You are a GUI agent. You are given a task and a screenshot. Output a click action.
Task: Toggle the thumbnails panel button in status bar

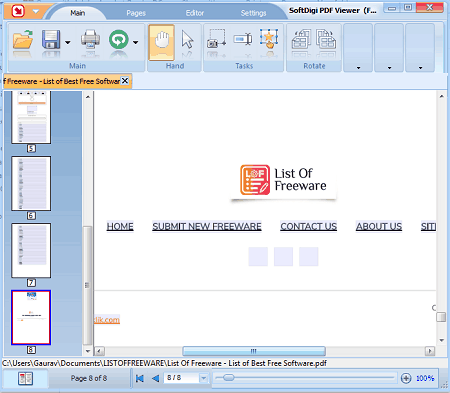pos(25,378)
